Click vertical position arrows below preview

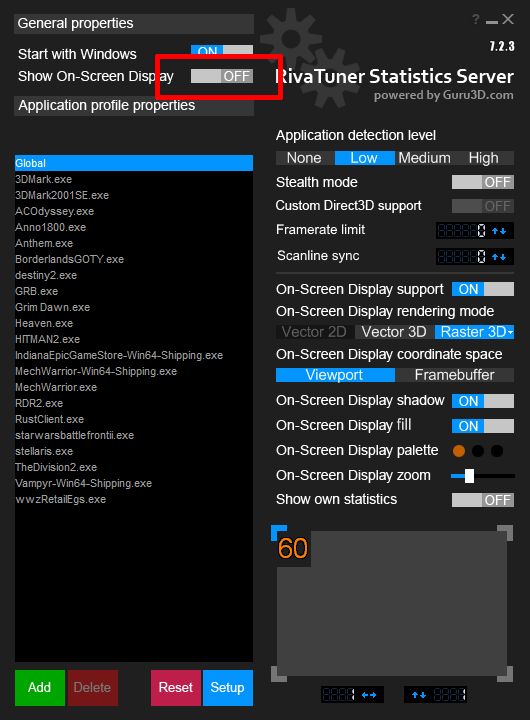419,695
